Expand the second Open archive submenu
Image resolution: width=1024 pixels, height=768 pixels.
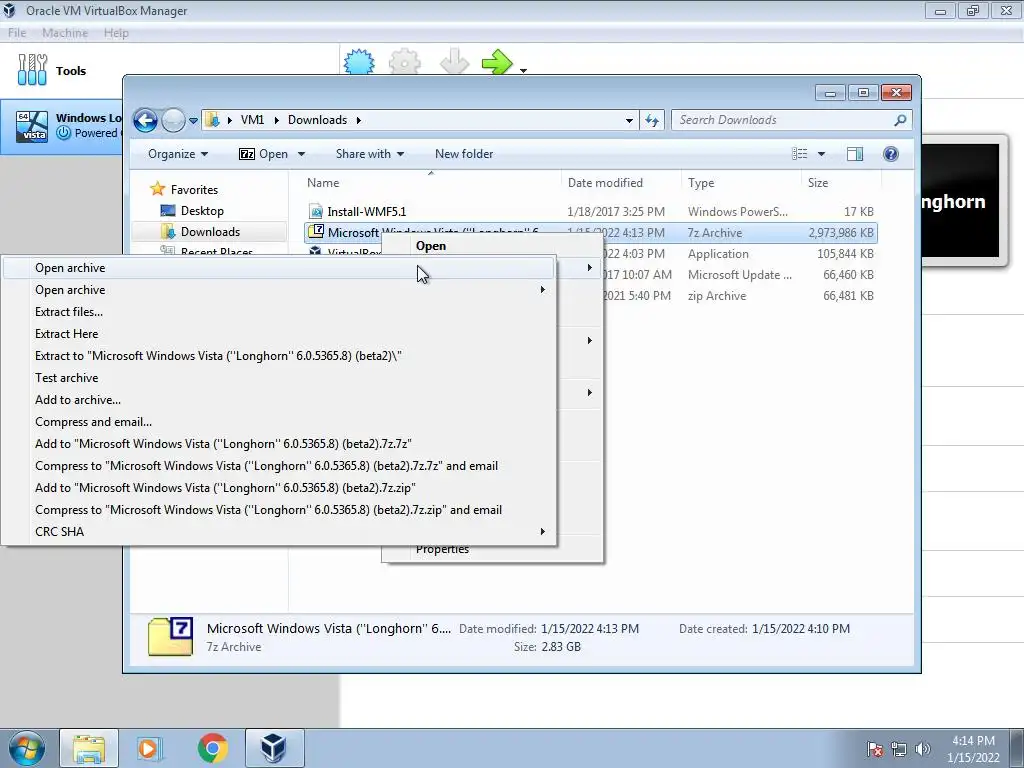coord(542,290)
